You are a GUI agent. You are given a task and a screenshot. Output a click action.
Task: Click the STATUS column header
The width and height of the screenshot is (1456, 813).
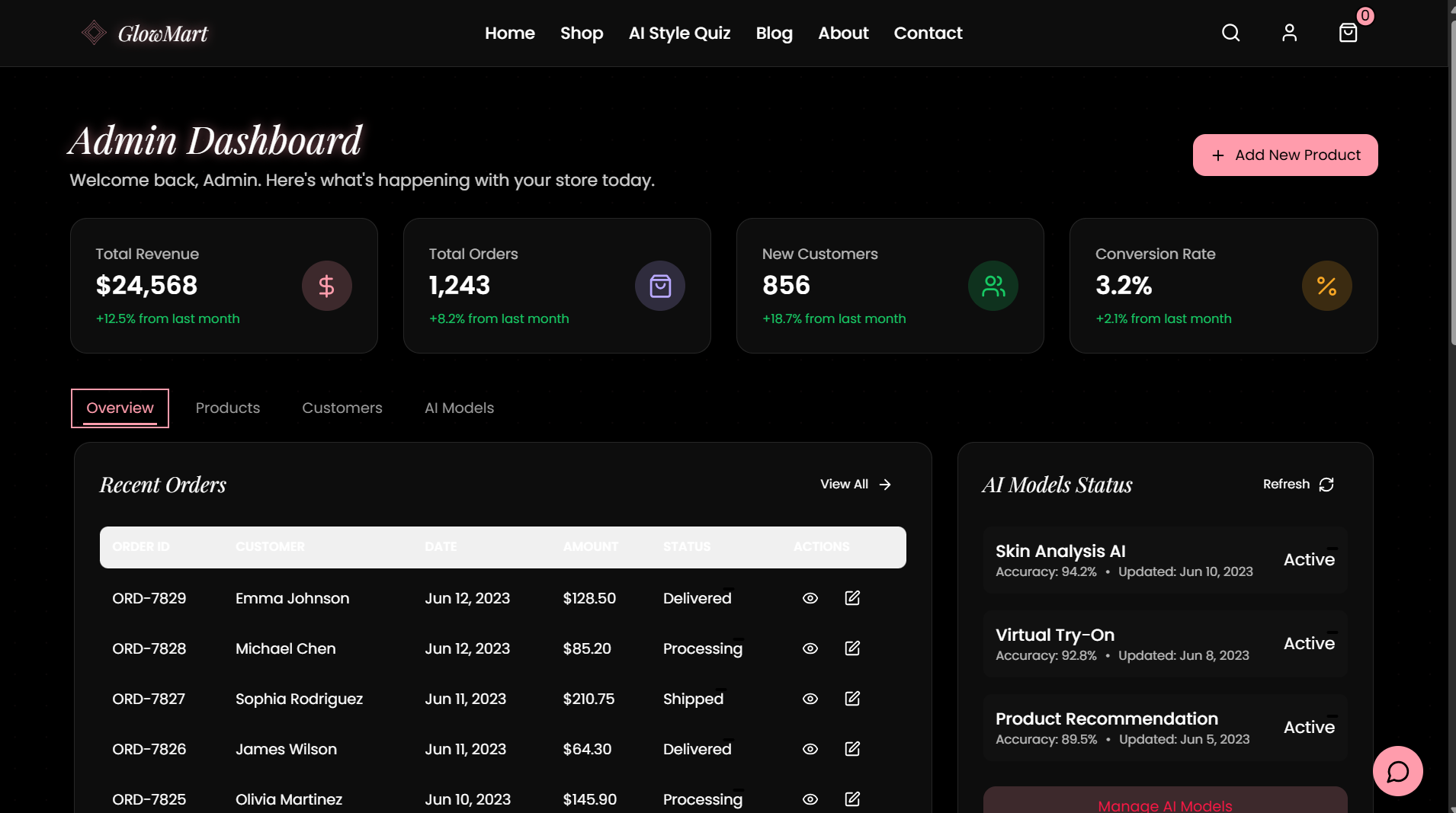pos(686,547)
